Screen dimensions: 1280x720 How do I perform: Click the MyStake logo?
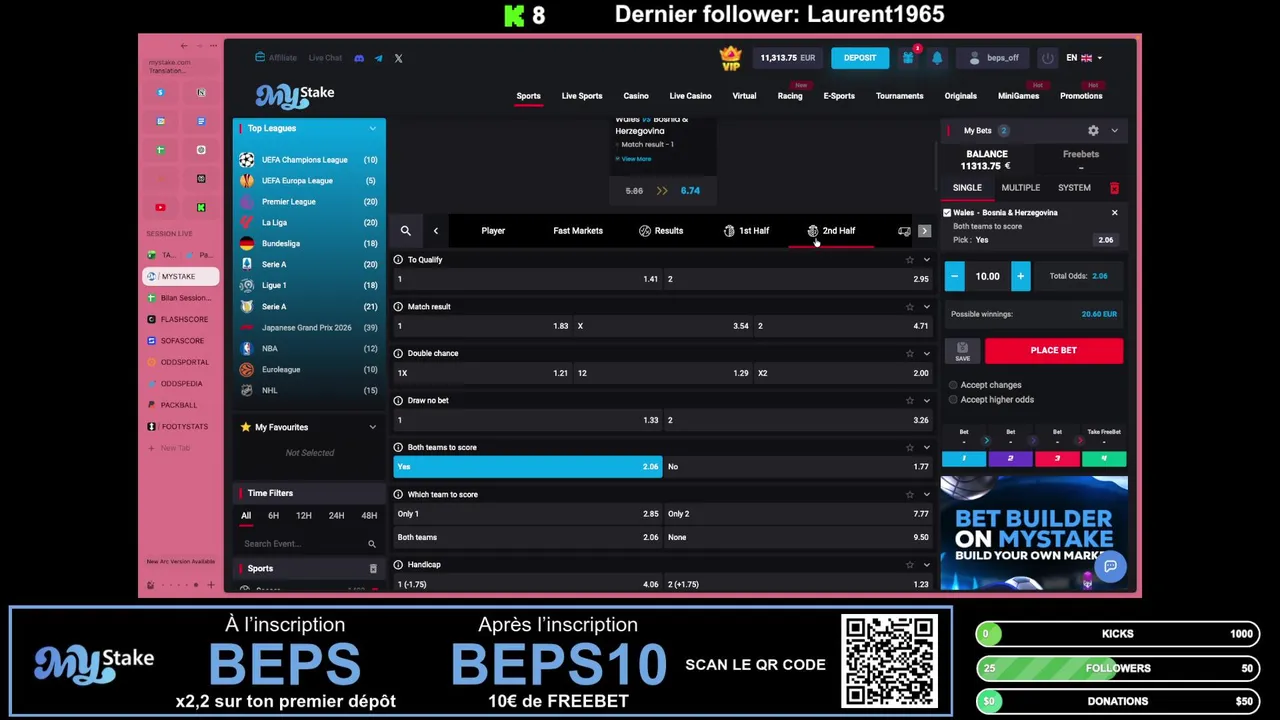[x=294, y=95]
